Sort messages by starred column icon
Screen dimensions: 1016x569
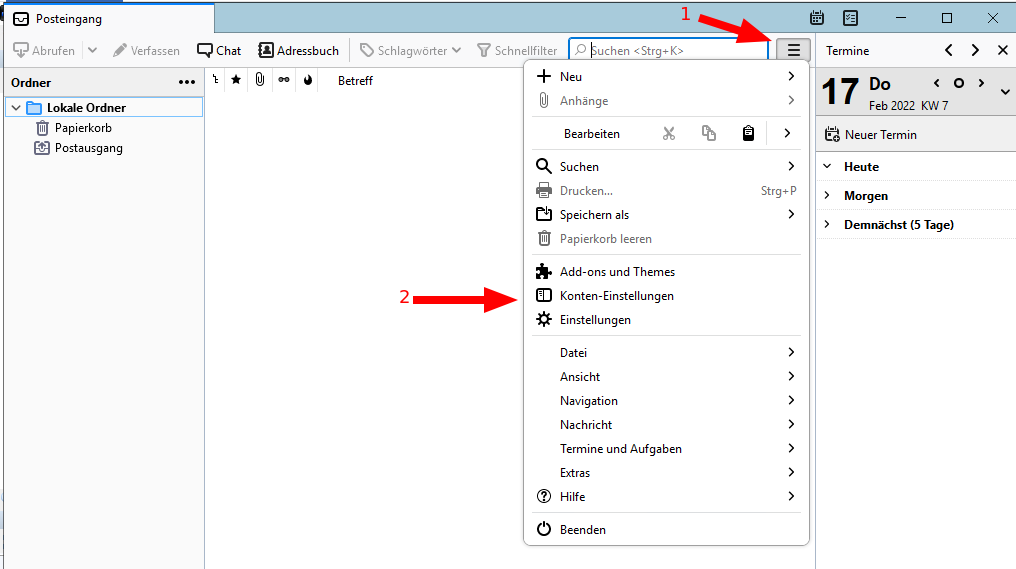click(x=236, y=80)
